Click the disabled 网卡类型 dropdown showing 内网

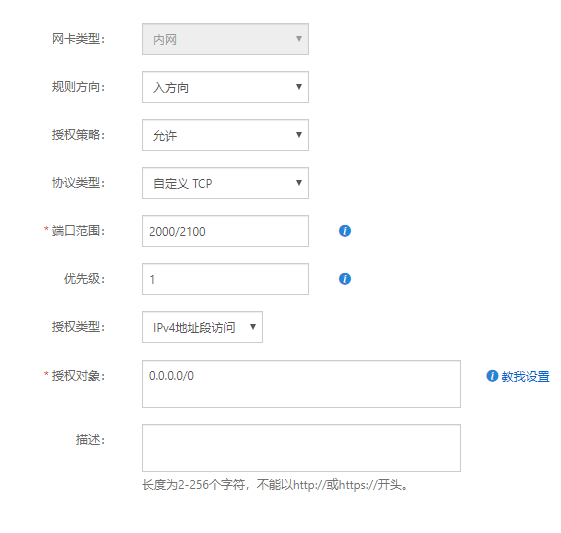[x=225, y=39]
